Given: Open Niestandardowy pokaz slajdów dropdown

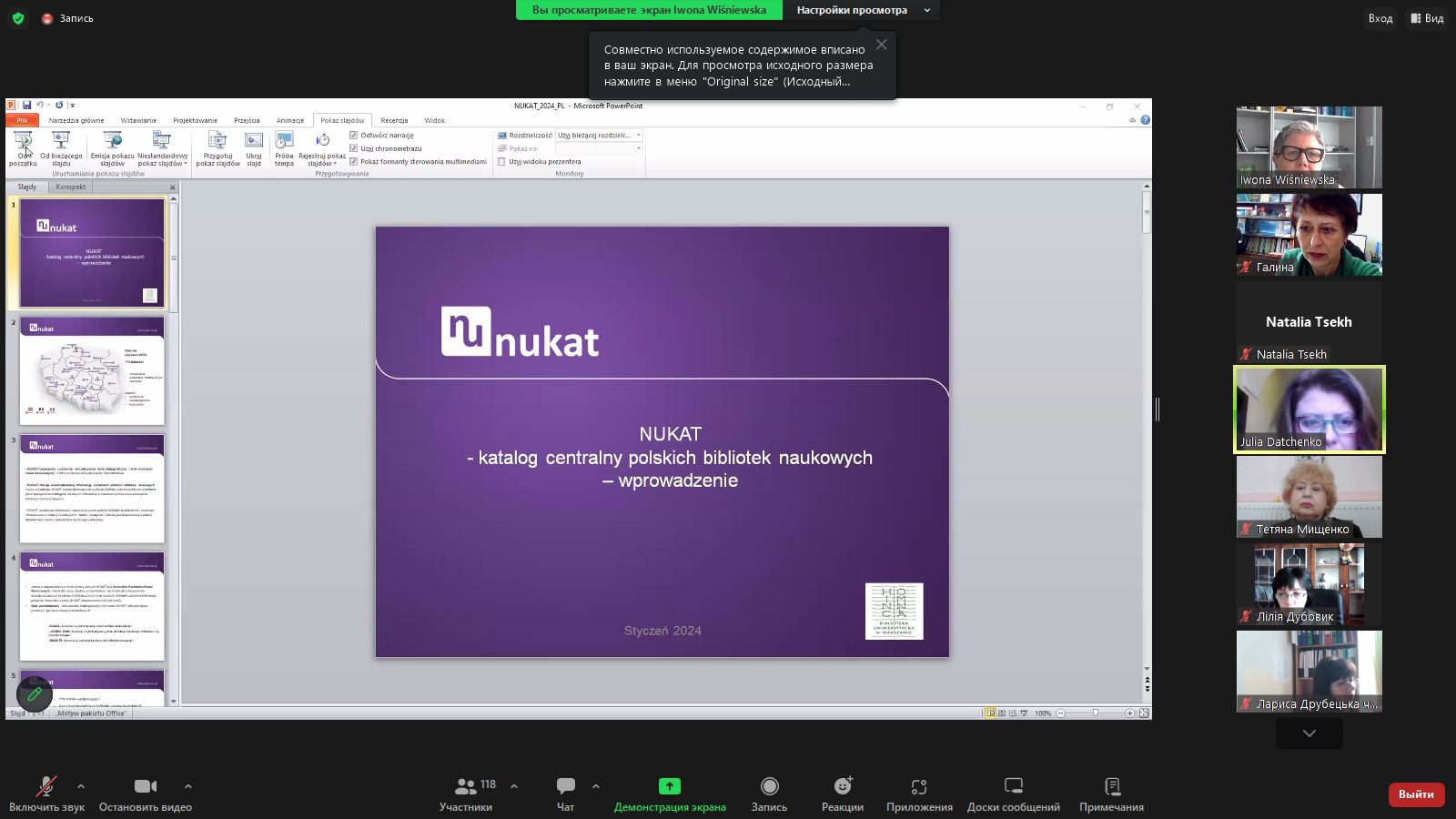Looking at the screenshot, I should [162, 148].
